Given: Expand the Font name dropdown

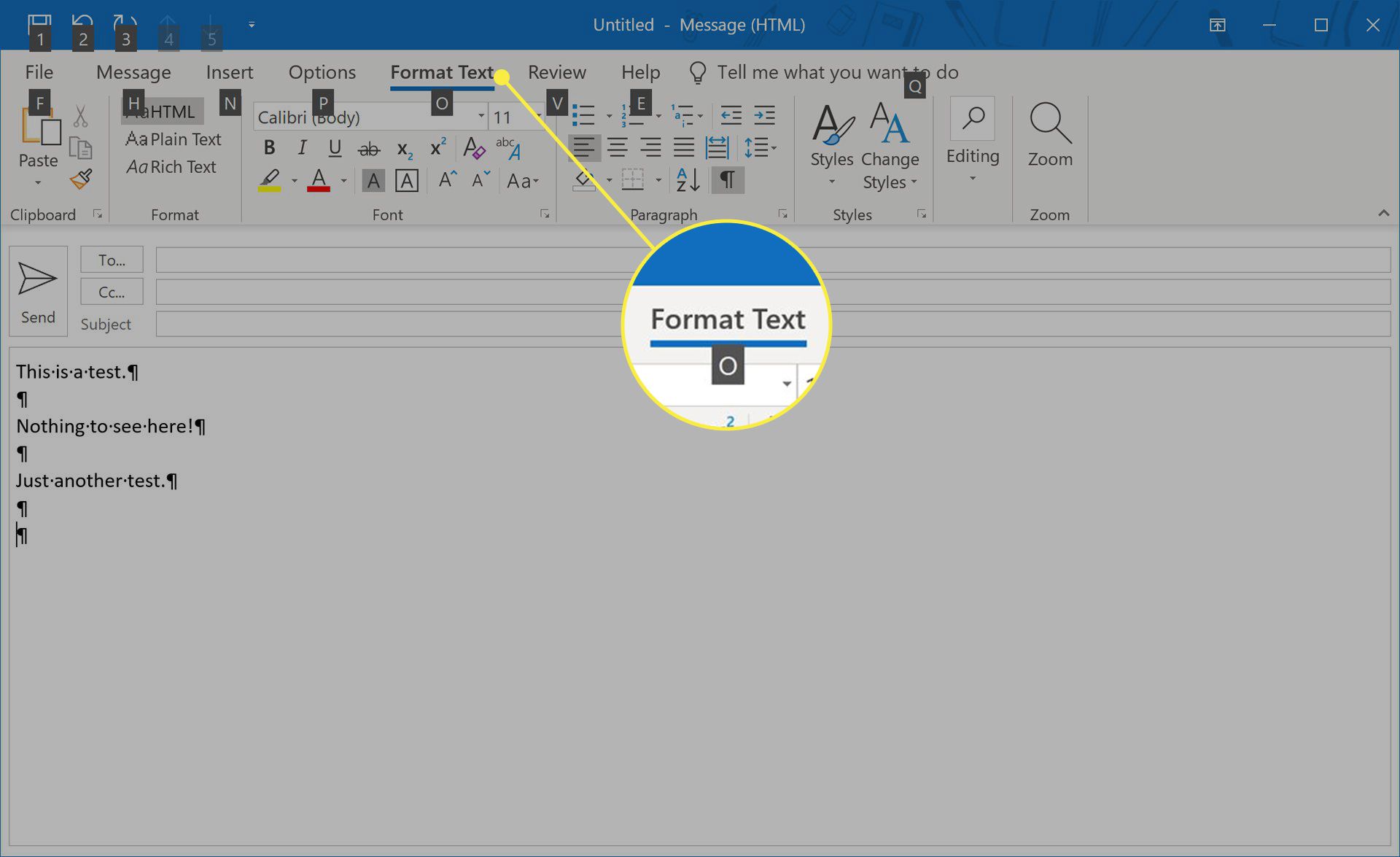Looking at the screenshot, I should 478,117.
